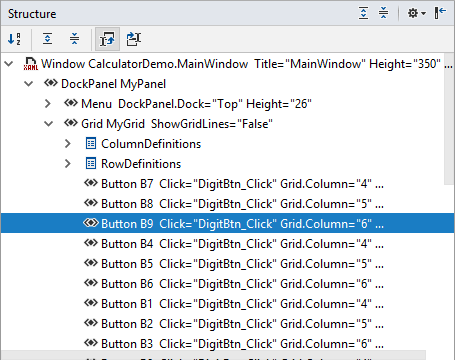Select the DockPanel MyPanel tree row
455x360 pixels.
227,84
